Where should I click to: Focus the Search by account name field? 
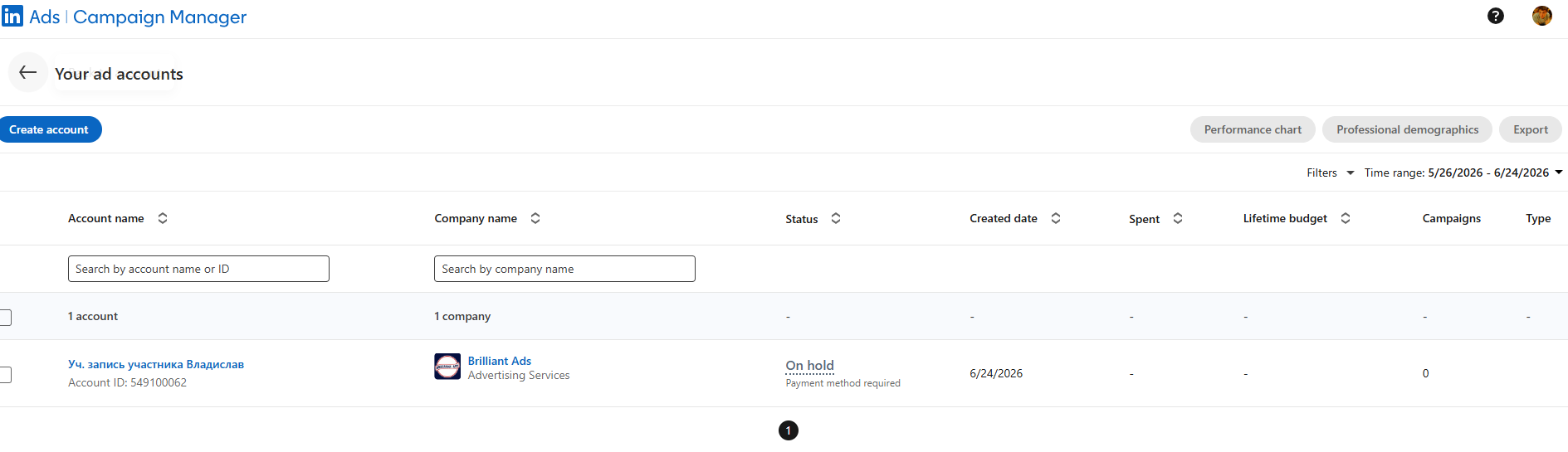point(198,269)
